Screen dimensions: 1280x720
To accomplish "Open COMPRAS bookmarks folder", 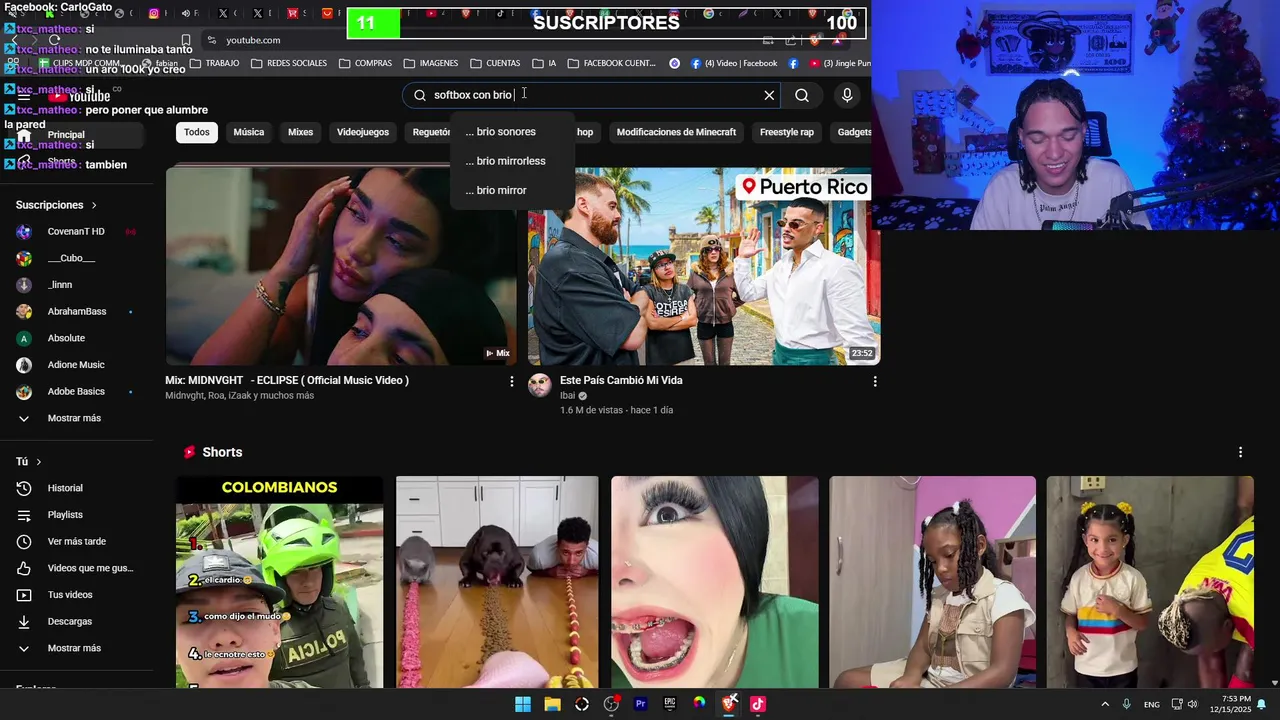I will 365,63.
